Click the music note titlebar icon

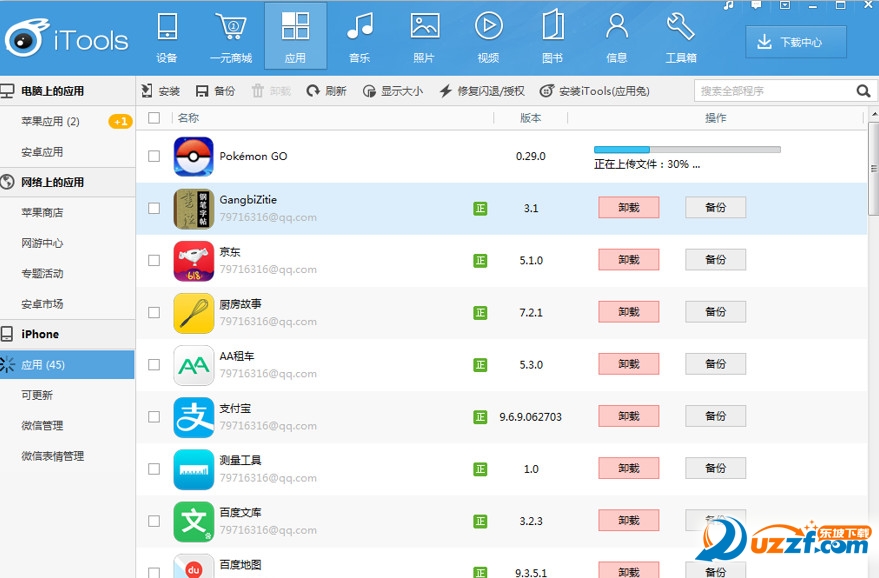click(x=728, y=6)
